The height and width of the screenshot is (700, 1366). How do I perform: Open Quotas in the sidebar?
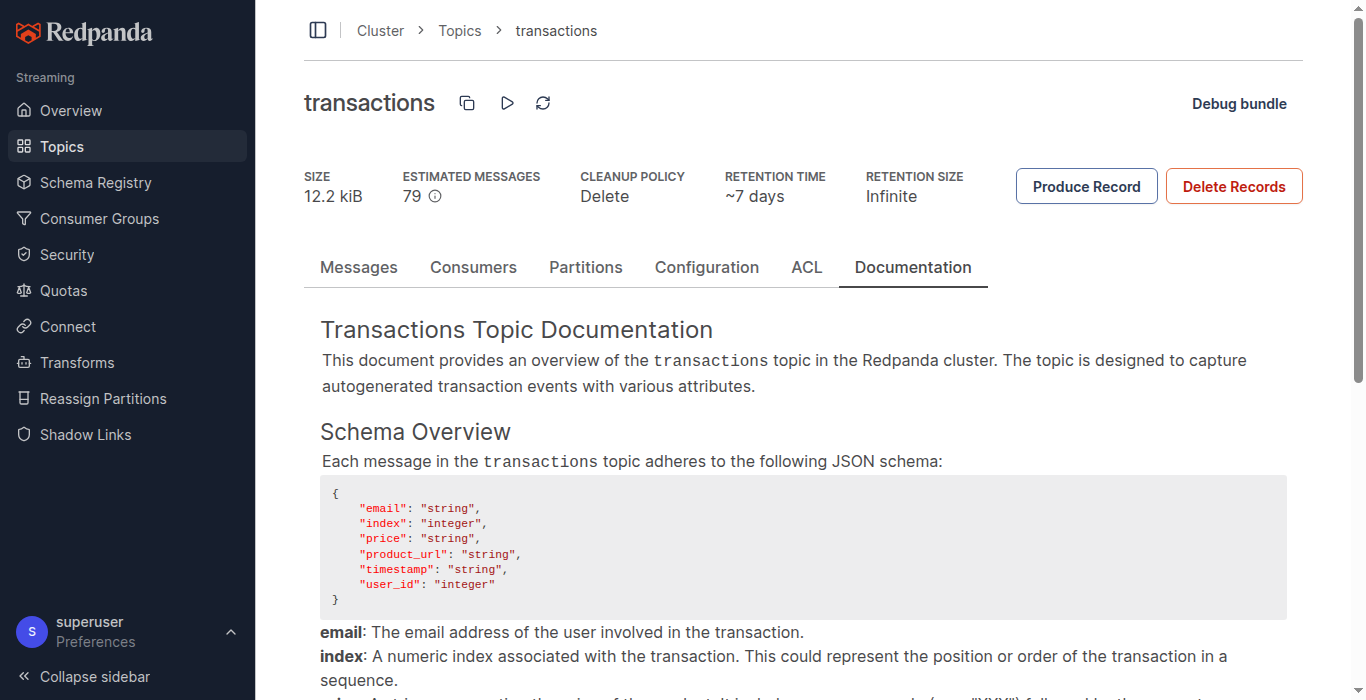tap(127, 291)
